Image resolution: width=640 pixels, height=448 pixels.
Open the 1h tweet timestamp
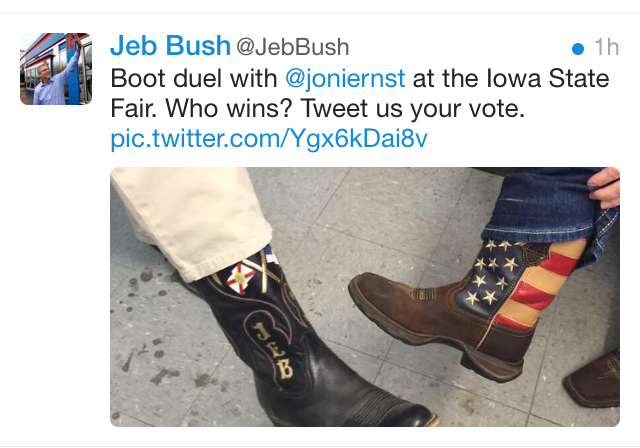tap(607, 47)
